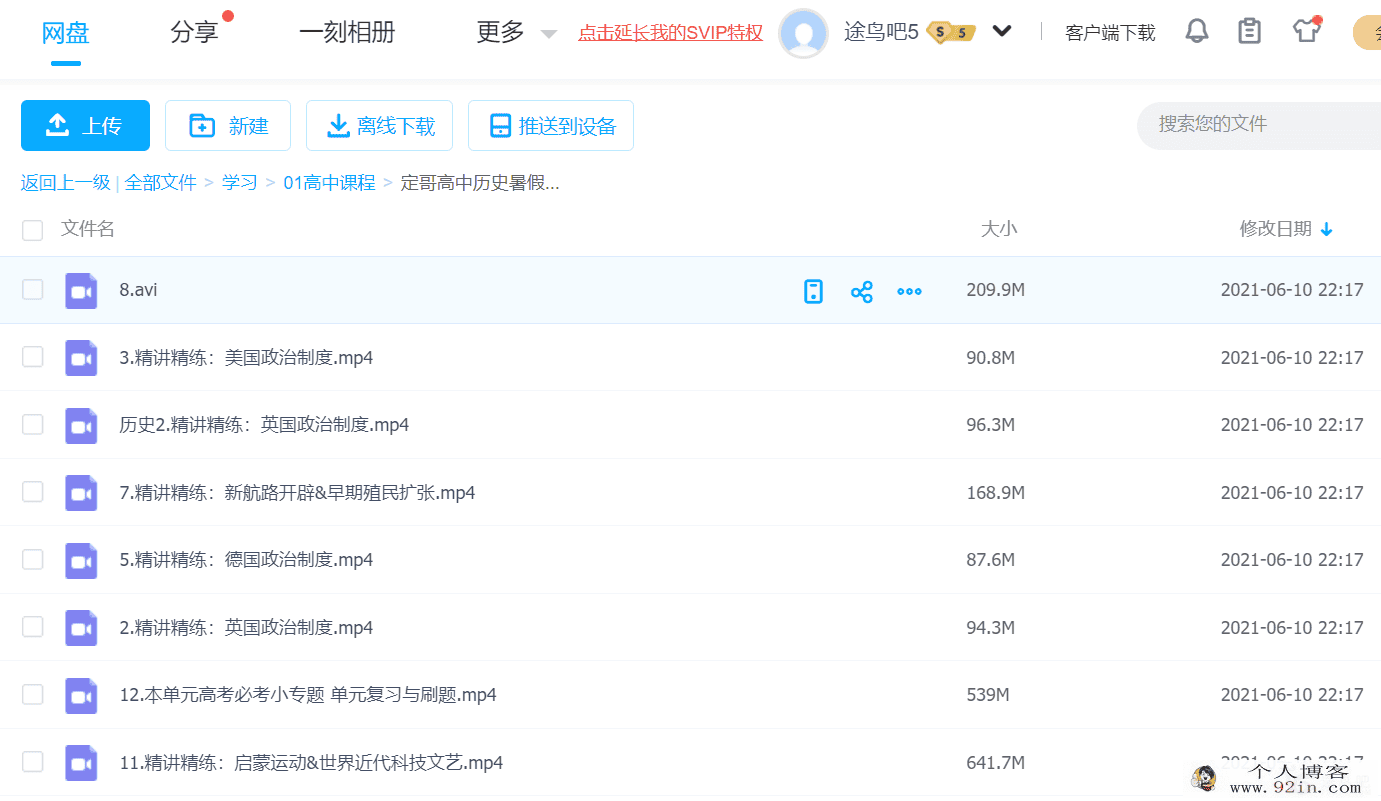Sort by the 文件名 column header

pos(88,229)
